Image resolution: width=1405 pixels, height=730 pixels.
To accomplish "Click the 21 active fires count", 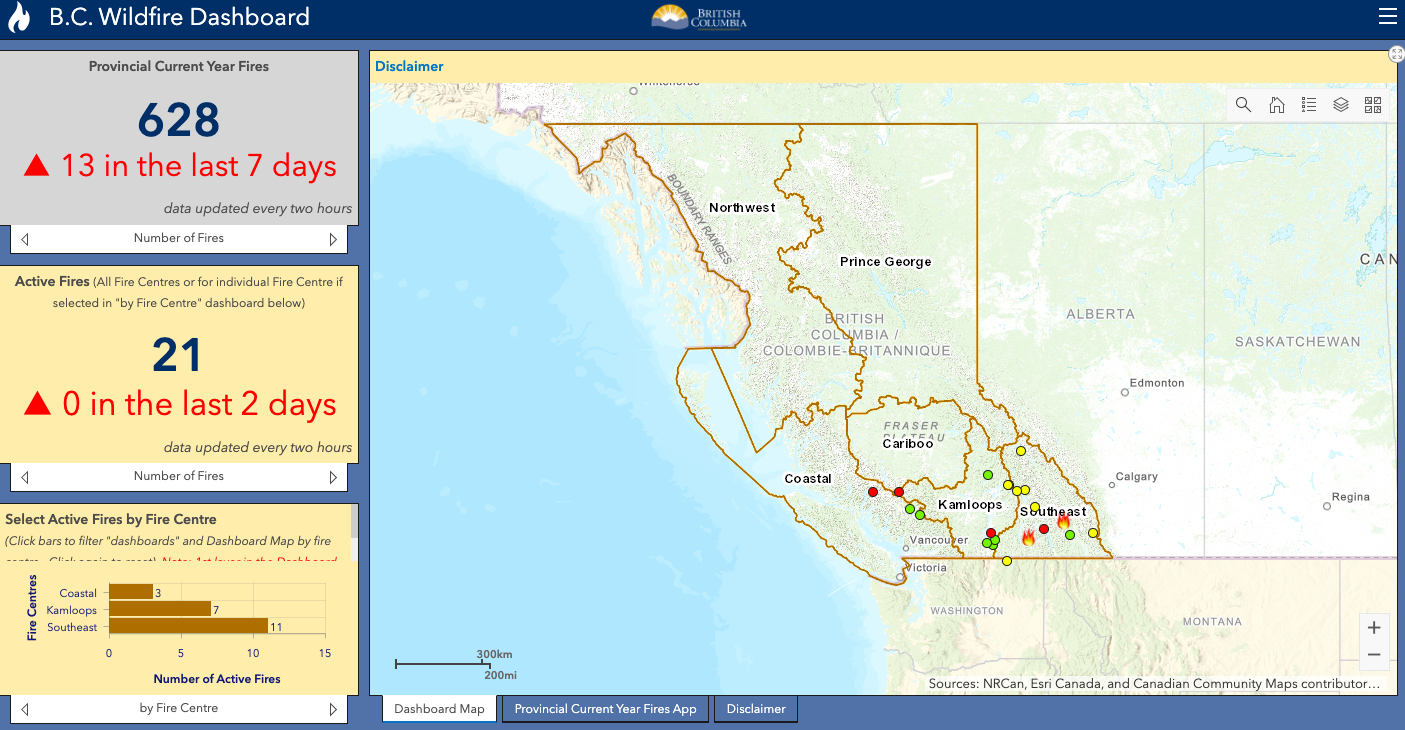I will pos(178,356).
